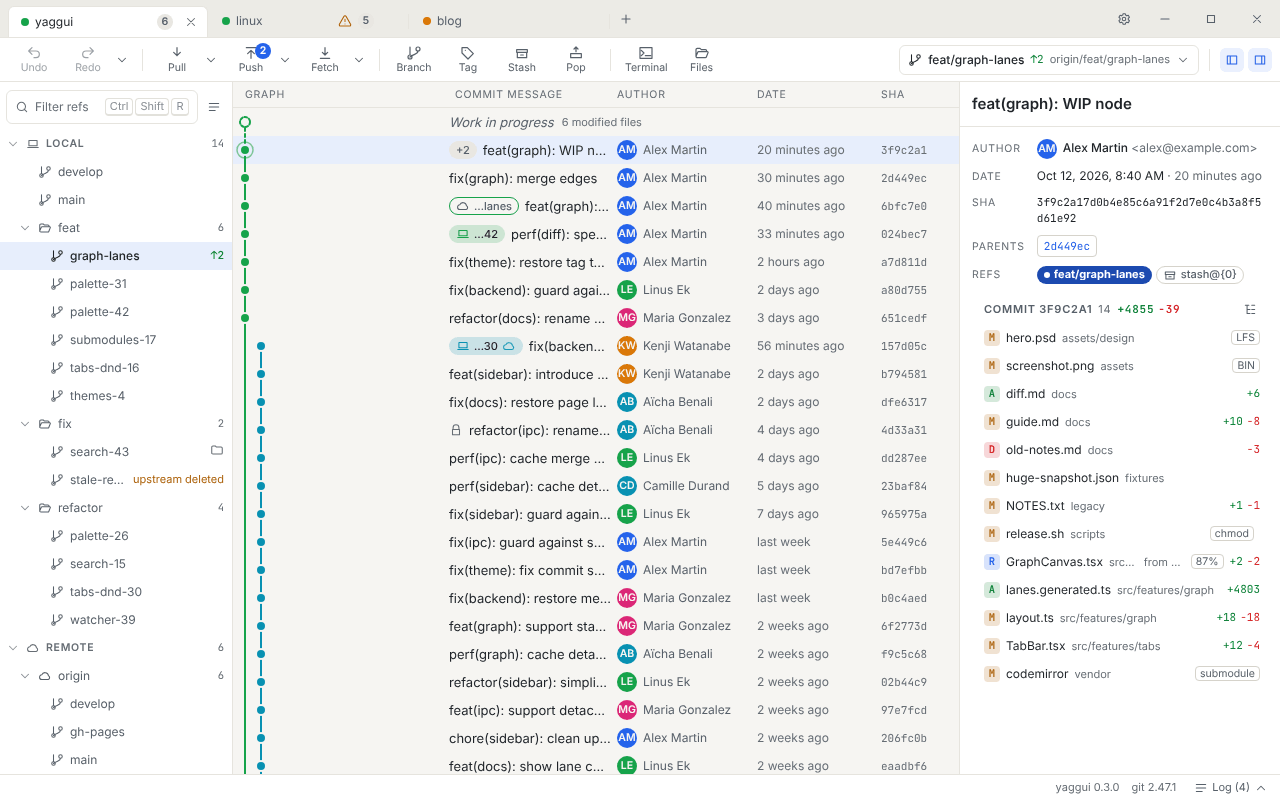Open the feat/graph-lanes branch selector dropdown
This screenshot has width=1280, height=800.
tap(1049, 60)
